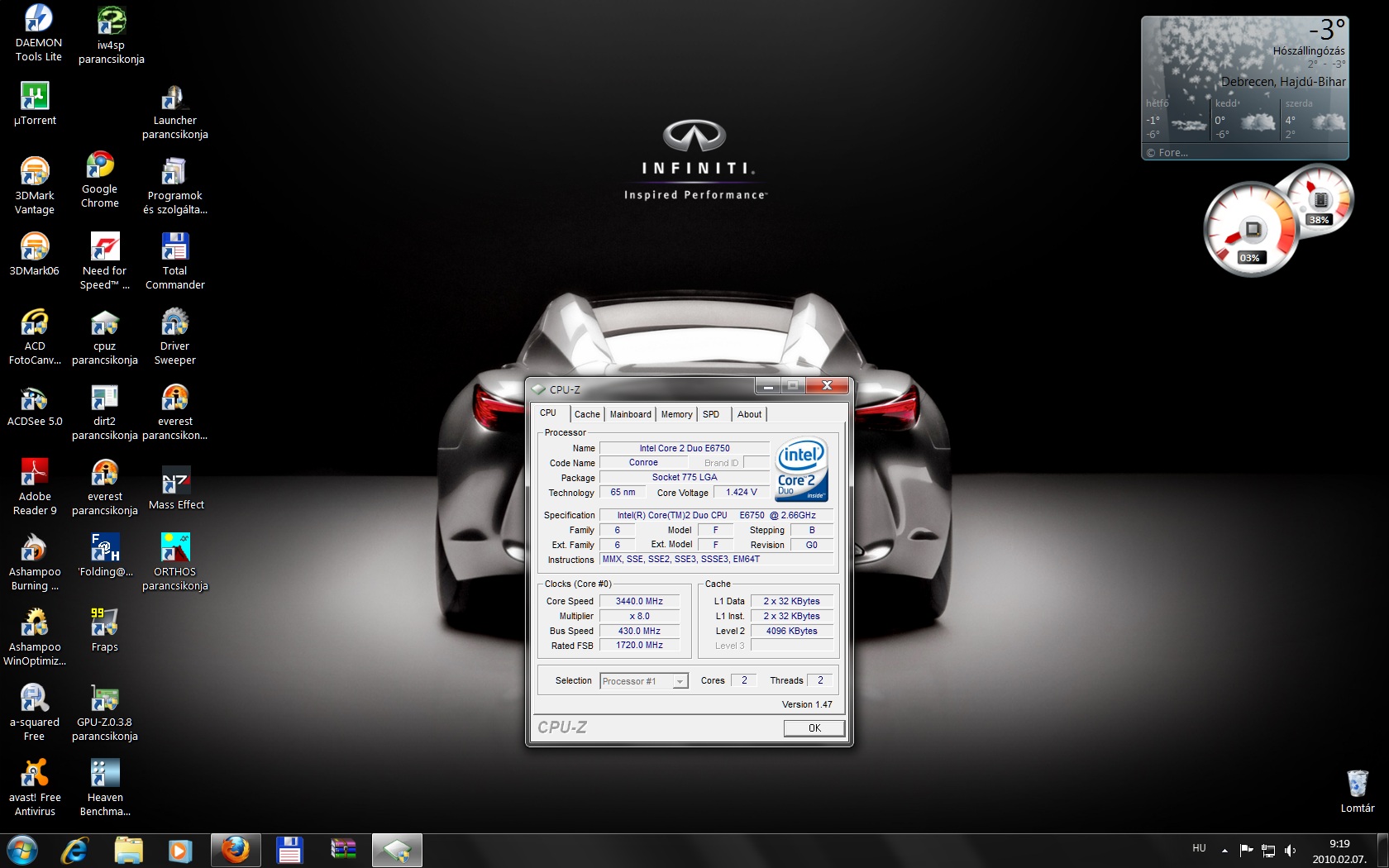Click the OK button in CPU-Z
Screen dimensions: 1389x868
click(814, 728)
